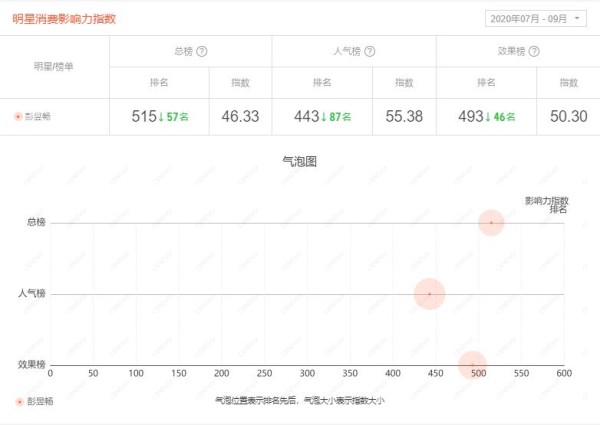The height and width of the screenshot is (425, 600).
Task: Click the 人气榜 bubble near 443 on chart
Action: pos(429,294)
